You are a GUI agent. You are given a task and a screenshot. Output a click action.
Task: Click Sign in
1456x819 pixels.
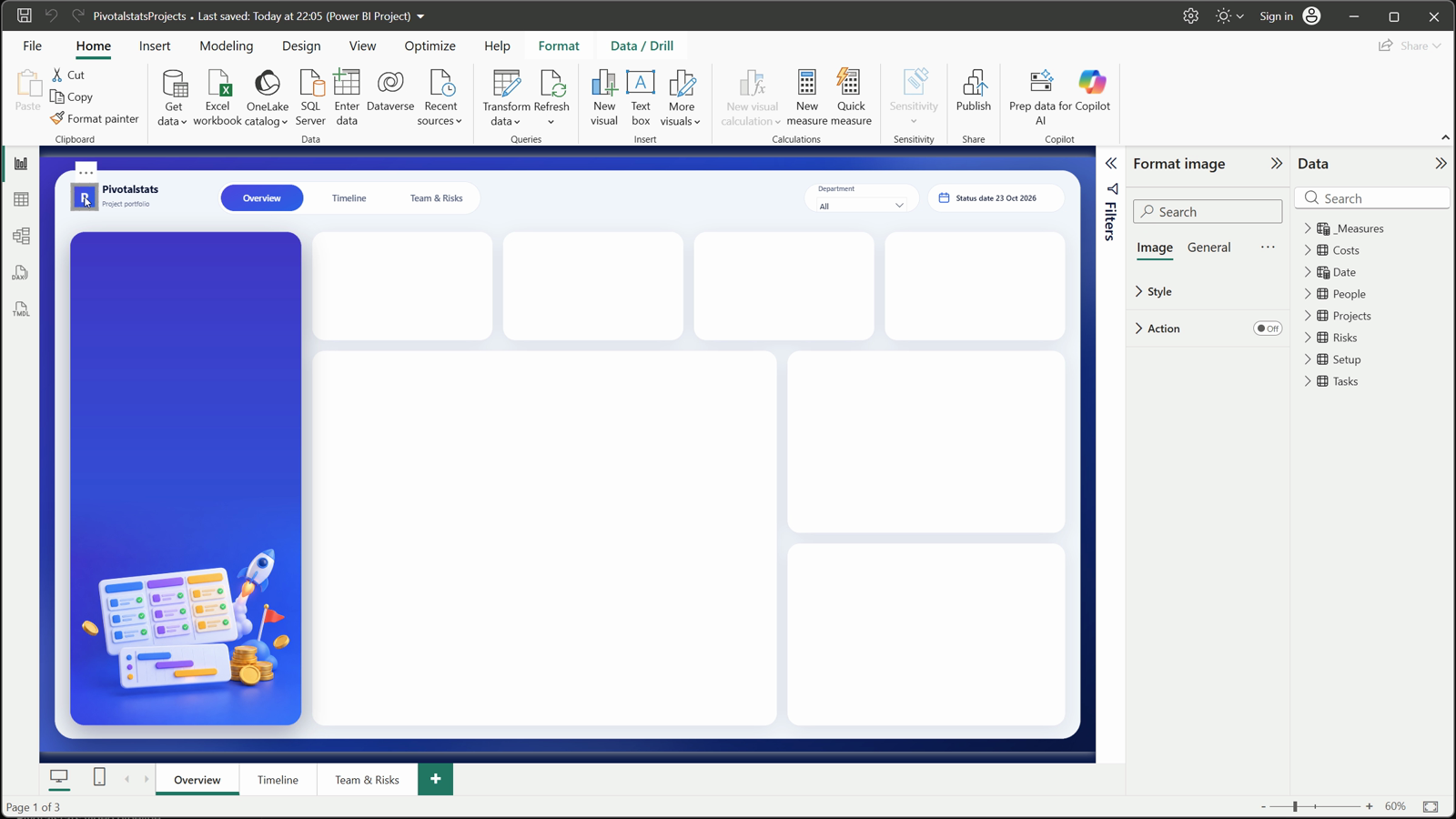tap(1276, 15)
